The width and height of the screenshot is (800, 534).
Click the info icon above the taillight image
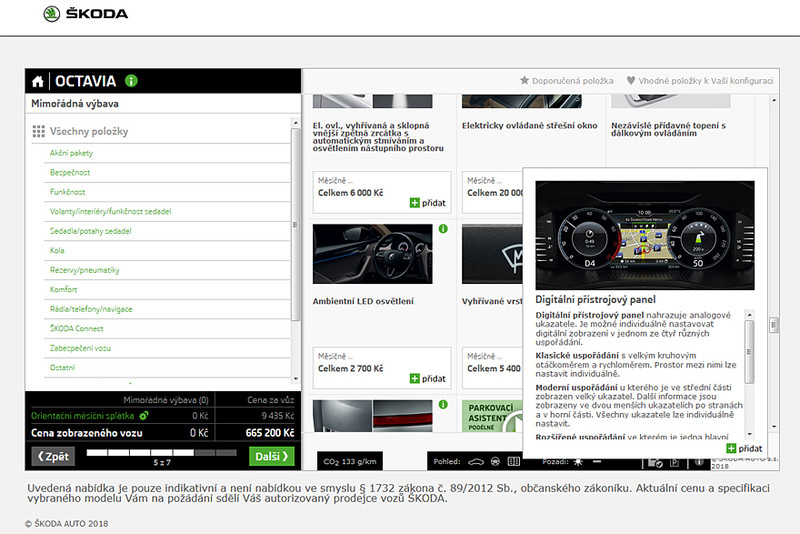[443, 404]
